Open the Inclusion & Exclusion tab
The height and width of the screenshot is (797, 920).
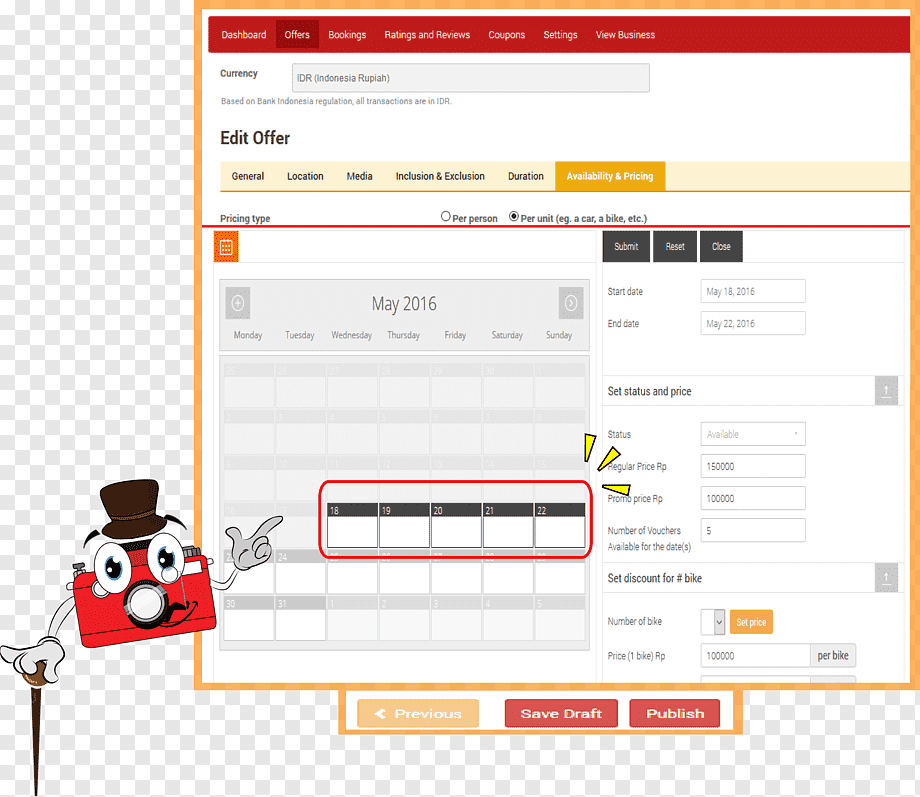(x=440, y=176)
